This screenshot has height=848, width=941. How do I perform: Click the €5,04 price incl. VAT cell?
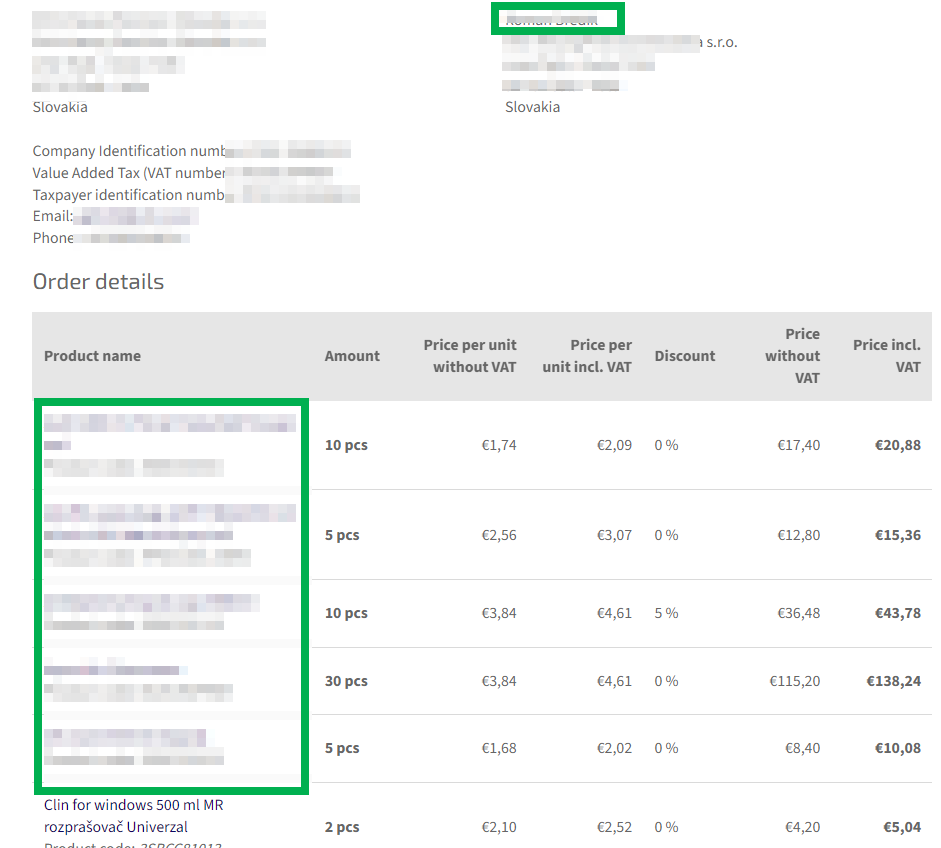(901, 827)
